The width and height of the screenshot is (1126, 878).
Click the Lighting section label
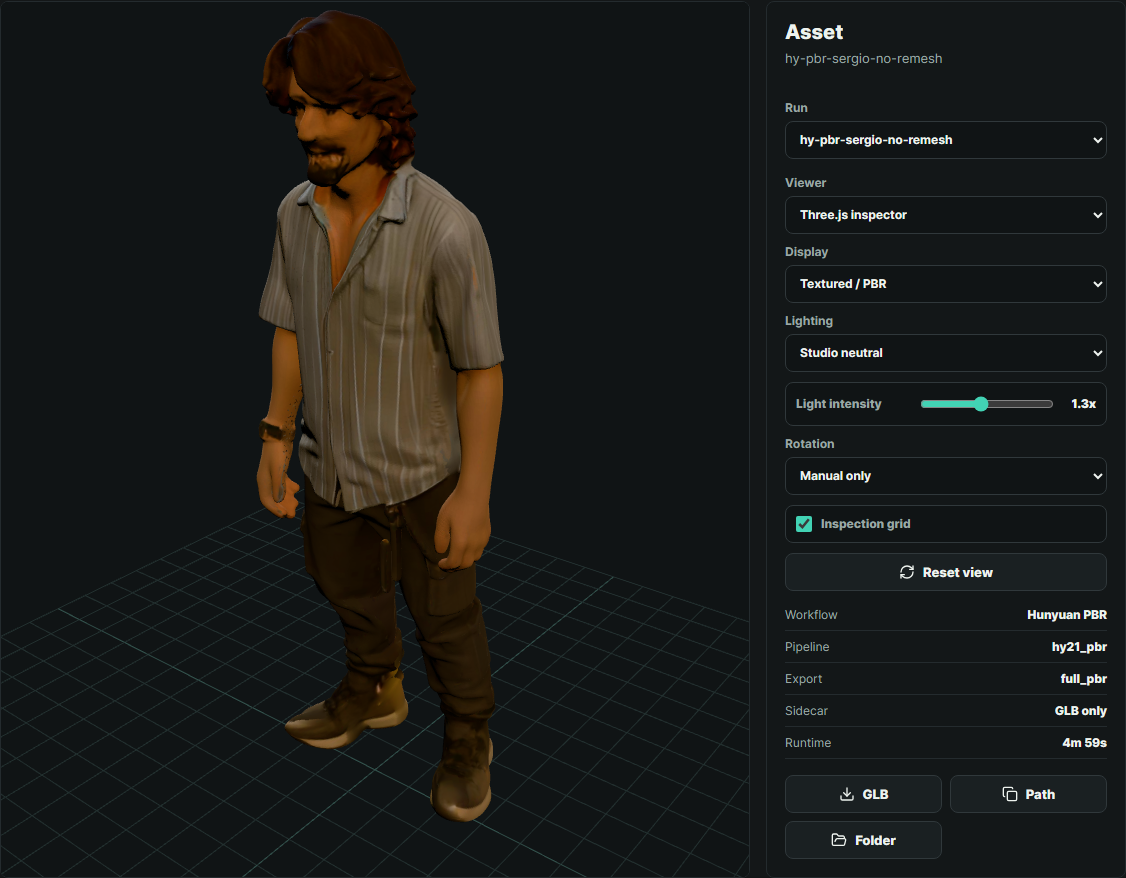click(x=809, y=321)
